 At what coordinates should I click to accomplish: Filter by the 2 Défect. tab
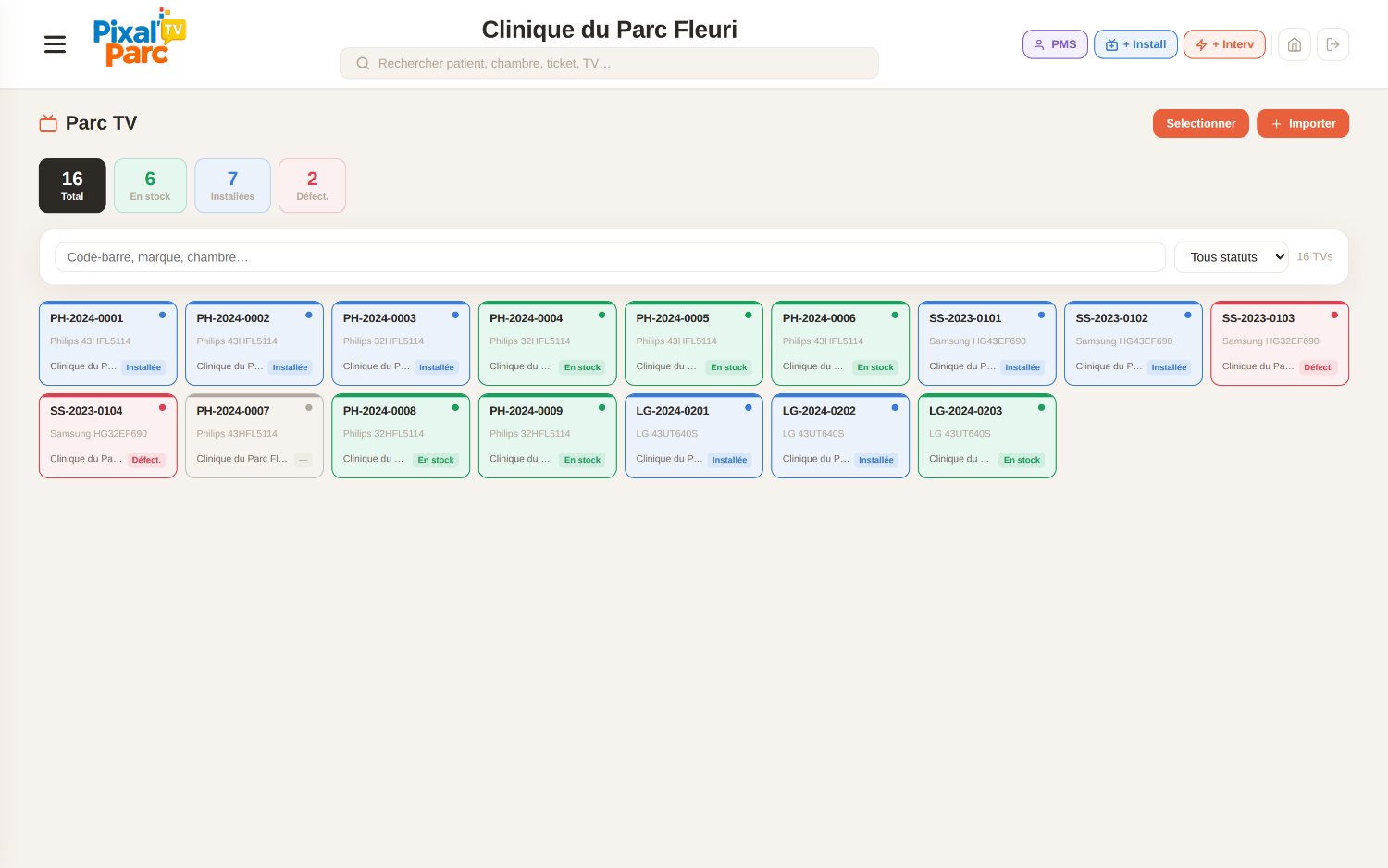tap(312, 185)
